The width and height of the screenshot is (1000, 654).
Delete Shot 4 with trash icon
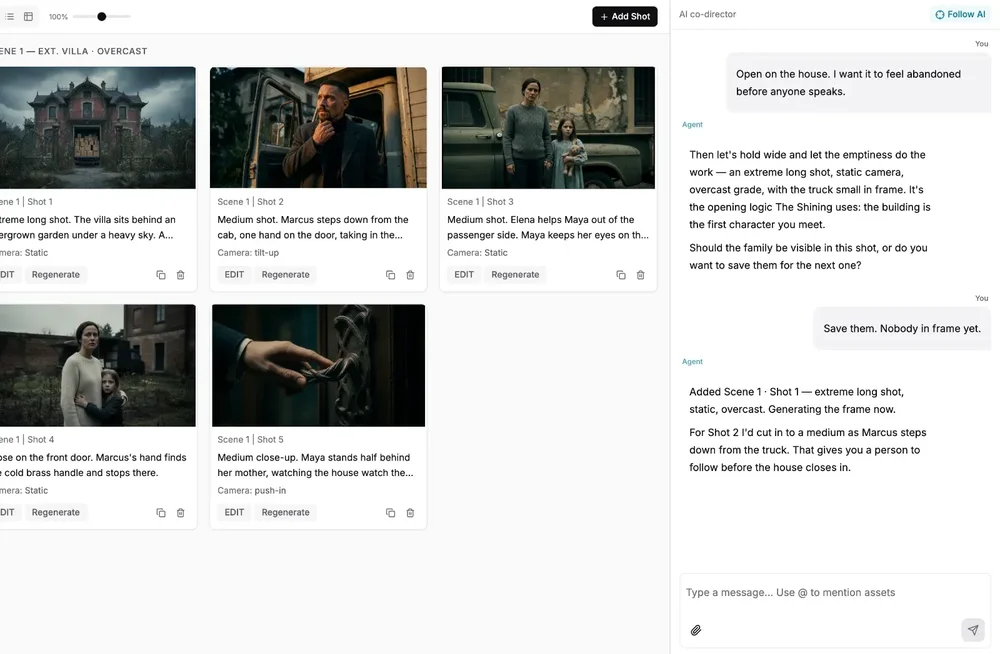click(180, 513)
